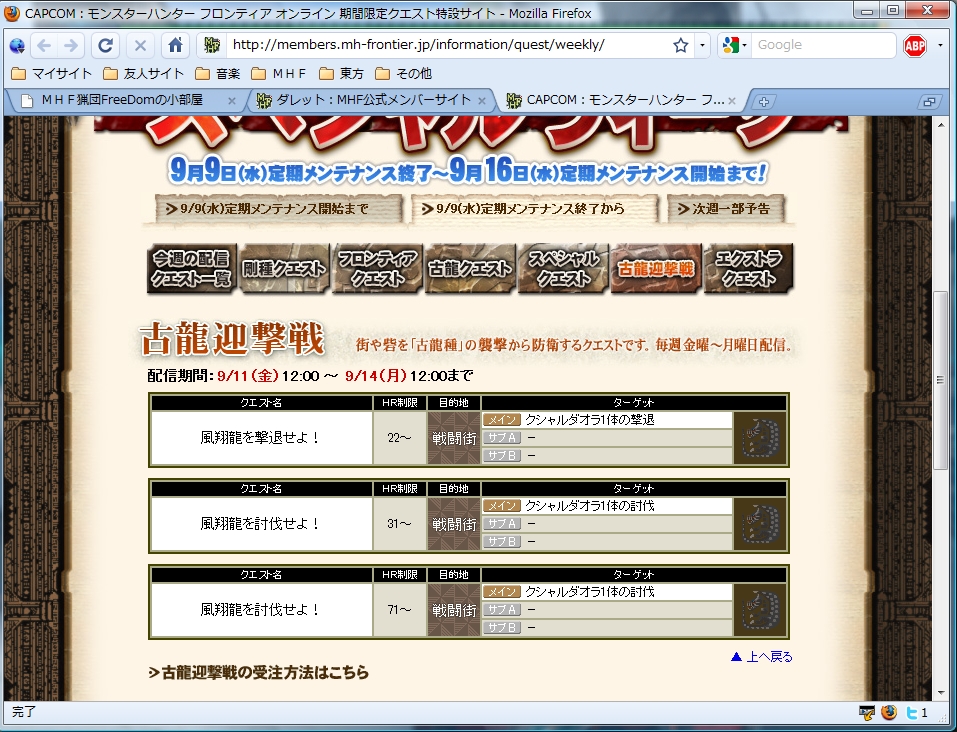Open the エクストラクエスト category button
Screen dimensions: 957x732
[x=748, y=269]
